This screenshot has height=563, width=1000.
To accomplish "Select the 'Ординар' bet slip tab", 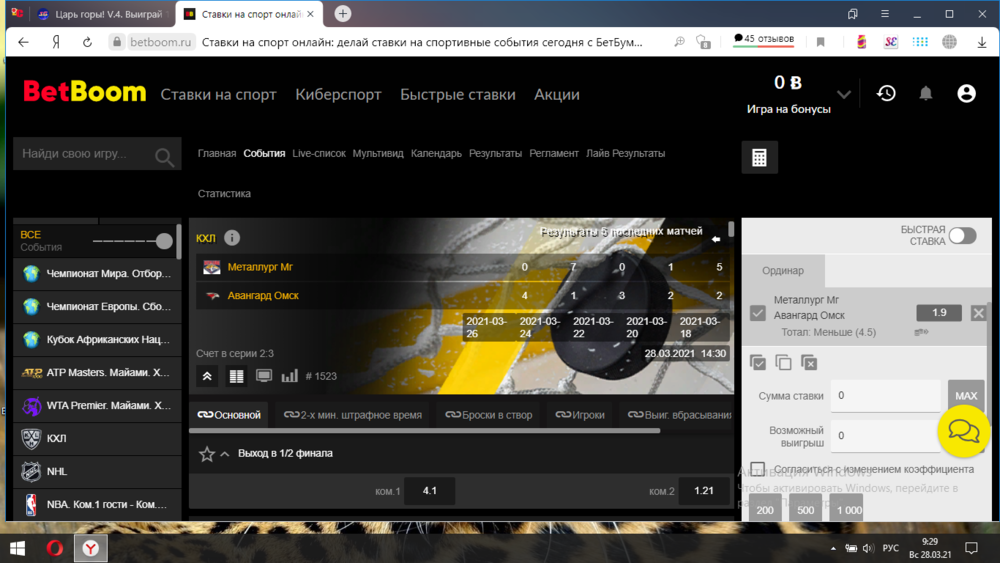I will coord(783,270).
